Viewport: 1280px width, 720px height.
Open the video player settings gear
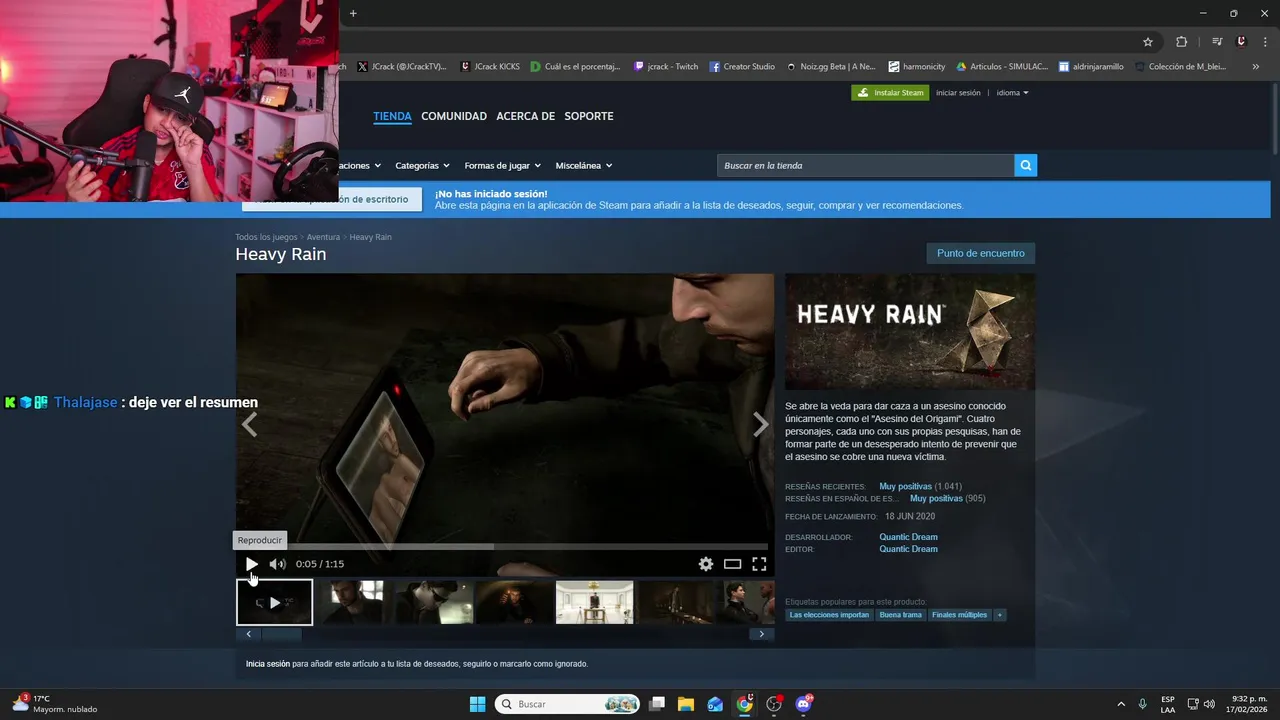(x=706, y=564)
